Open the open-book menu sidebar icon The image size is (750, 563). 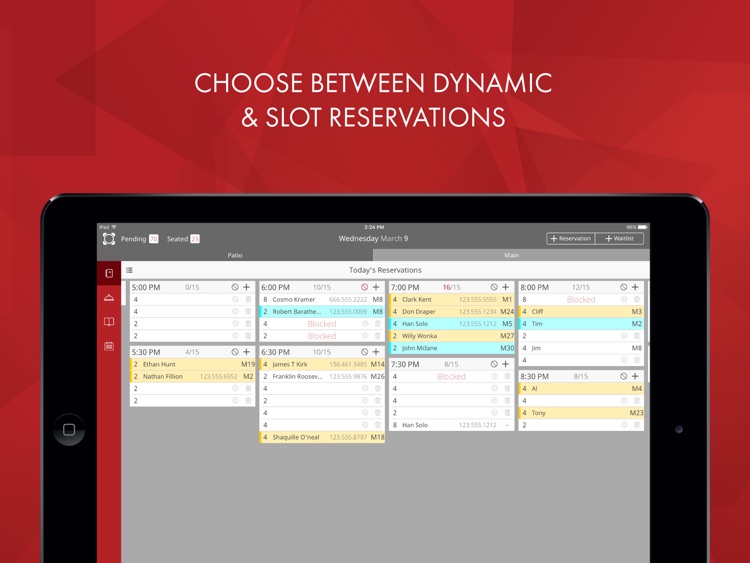[x=109, y=321]
